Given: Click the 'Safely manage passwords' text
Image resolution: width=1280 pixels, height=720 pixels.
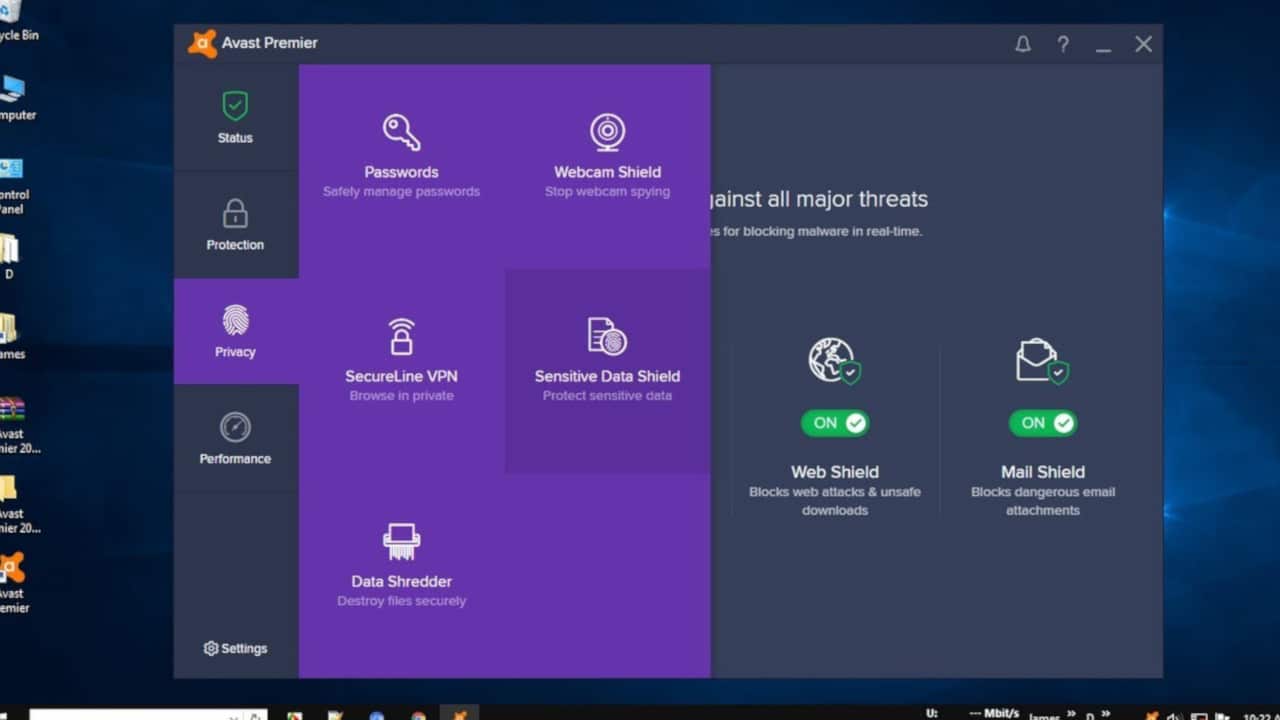Looking at the screenshot, I should pyautogui.click(x=401, y=192).
